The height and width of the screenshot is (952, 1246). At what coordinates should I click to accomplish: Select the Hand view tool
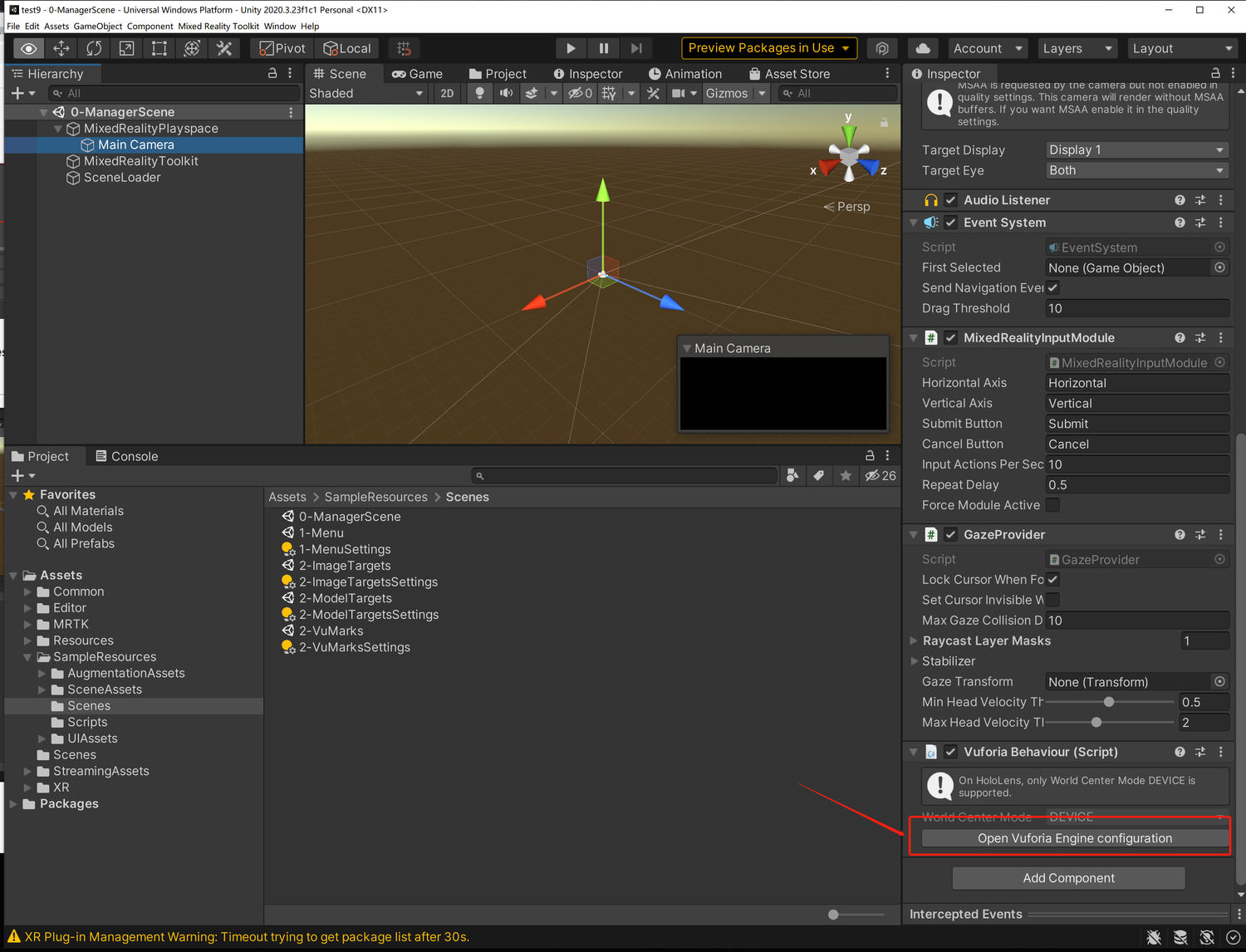(x=29, y=48)
